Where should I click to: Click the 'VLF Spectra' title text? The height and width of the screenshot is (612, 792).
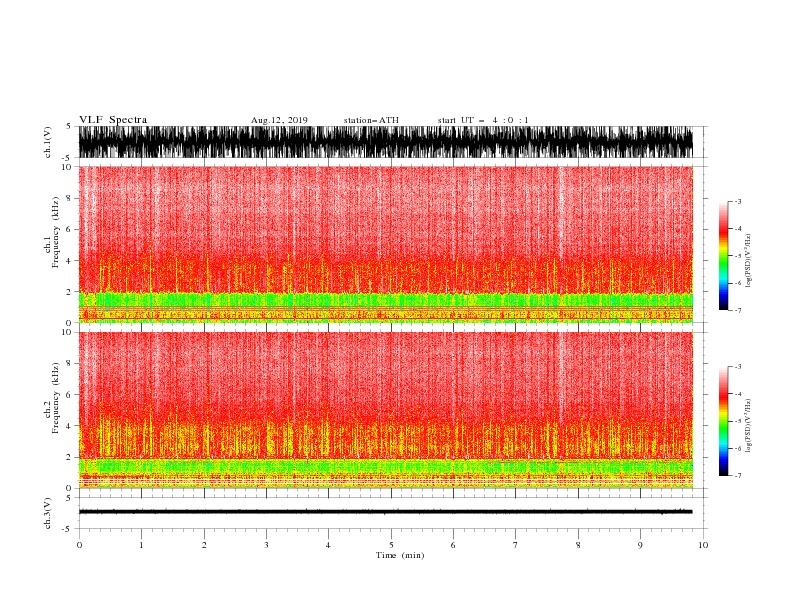tap(113, 120)
